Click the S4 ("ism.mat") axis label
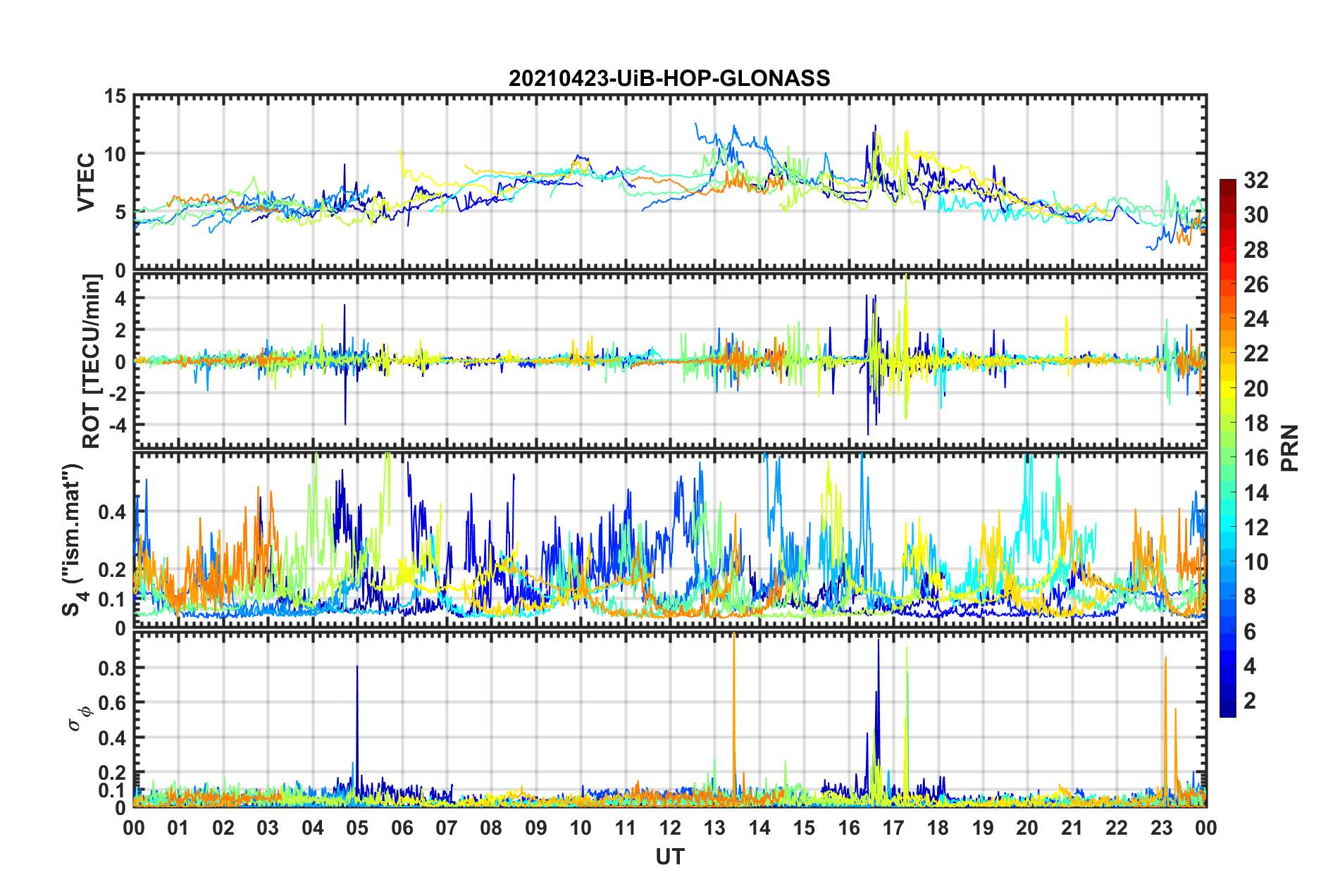Screen dimensions: 1340x896 [75, 540]
